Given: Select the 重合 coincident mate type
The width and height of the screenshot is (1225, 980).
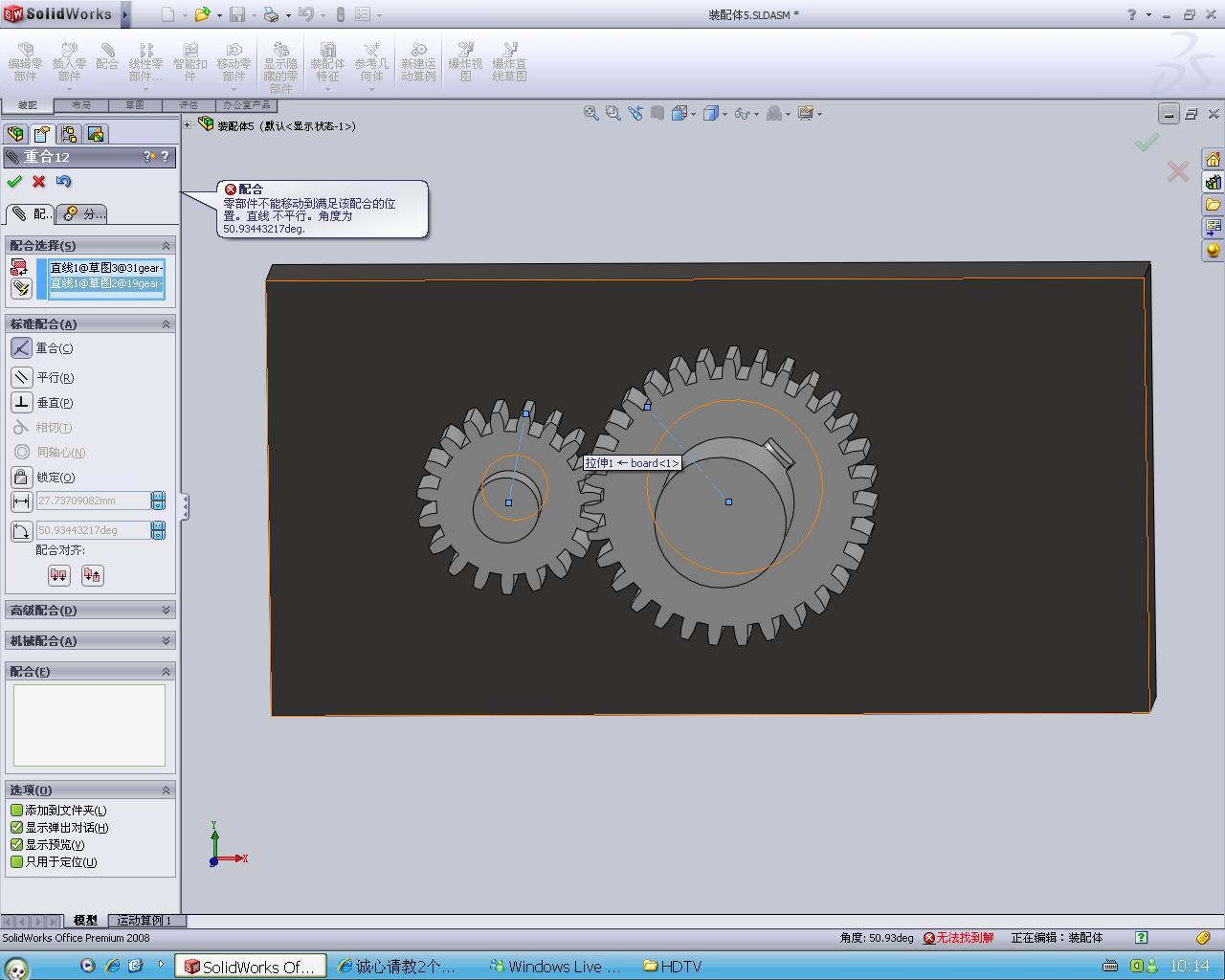Looking at the screenshot, I should coord(42,348).
